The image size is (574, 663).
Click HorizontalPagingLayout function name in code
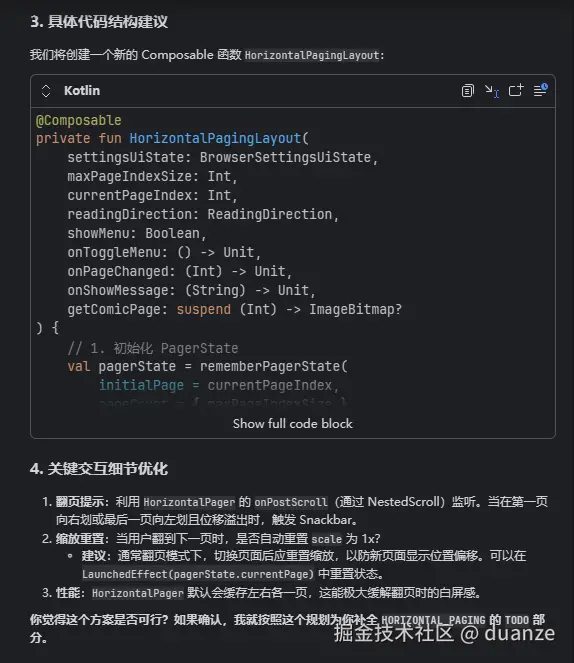(x=215, y=139)
